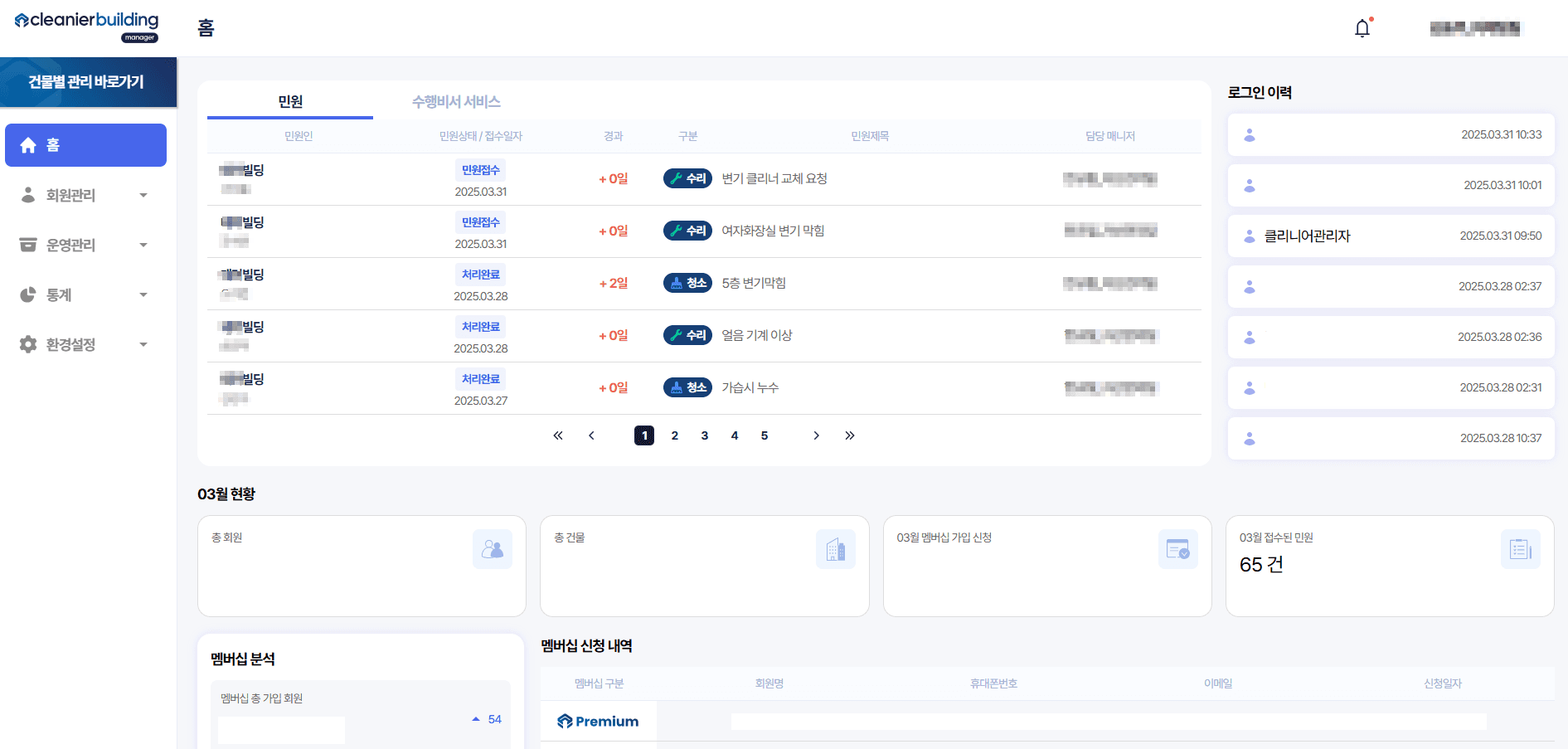Open the notification bell
Image resolution: width=1568 pixels, height=749 pixels.
pyautogui.click(x=1361, y=27)
